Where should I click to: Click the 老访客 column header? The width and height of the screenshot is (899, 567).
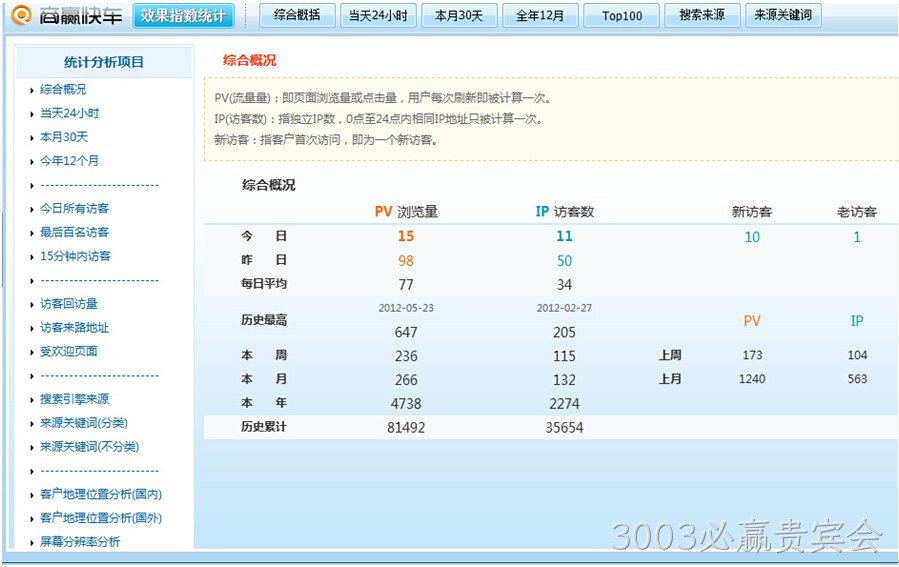pyautogui.click(x=857, y=212)
